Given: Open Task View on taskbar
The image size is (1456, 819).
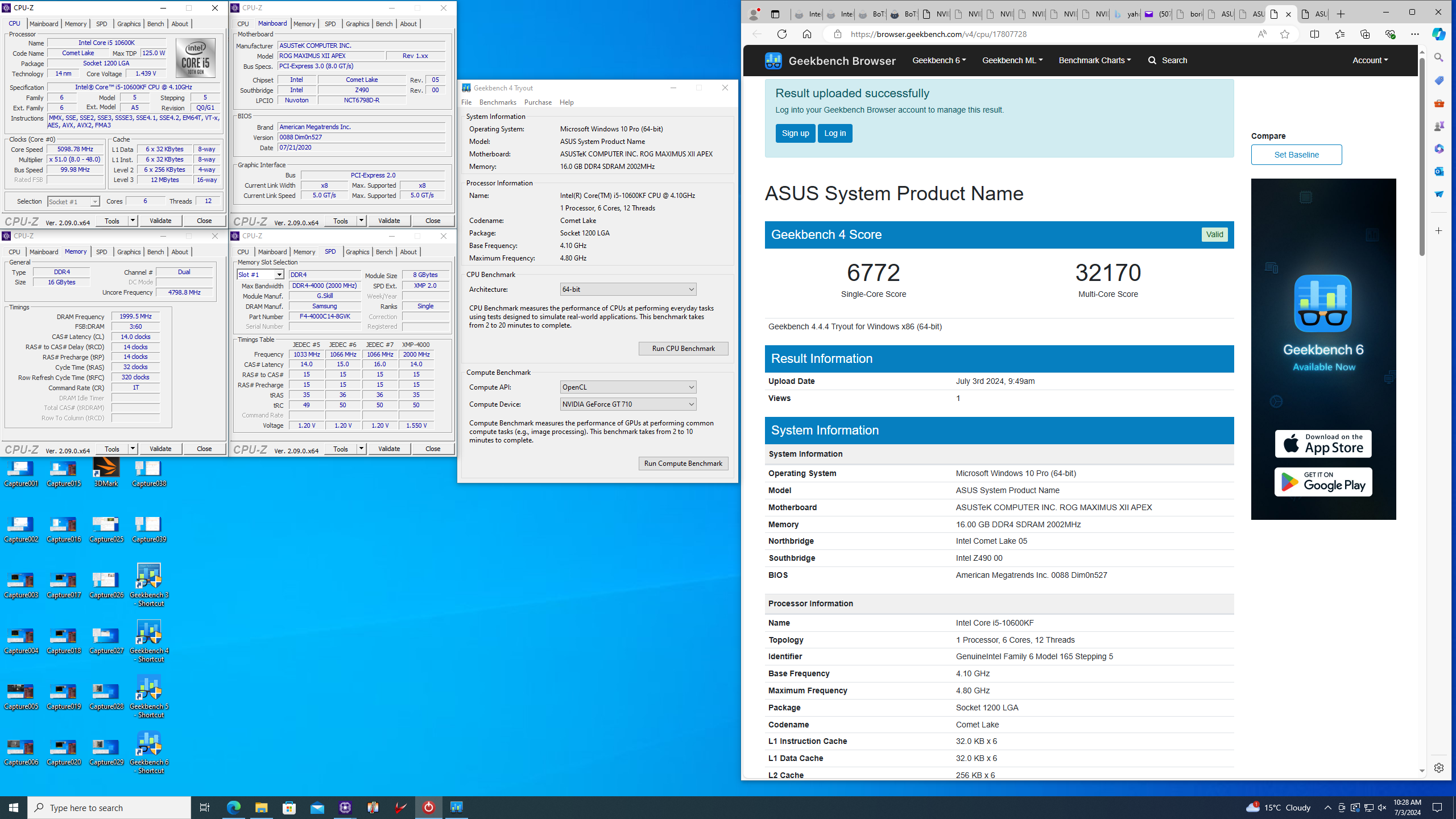Looking at the screenshot, I should (205, 808).
